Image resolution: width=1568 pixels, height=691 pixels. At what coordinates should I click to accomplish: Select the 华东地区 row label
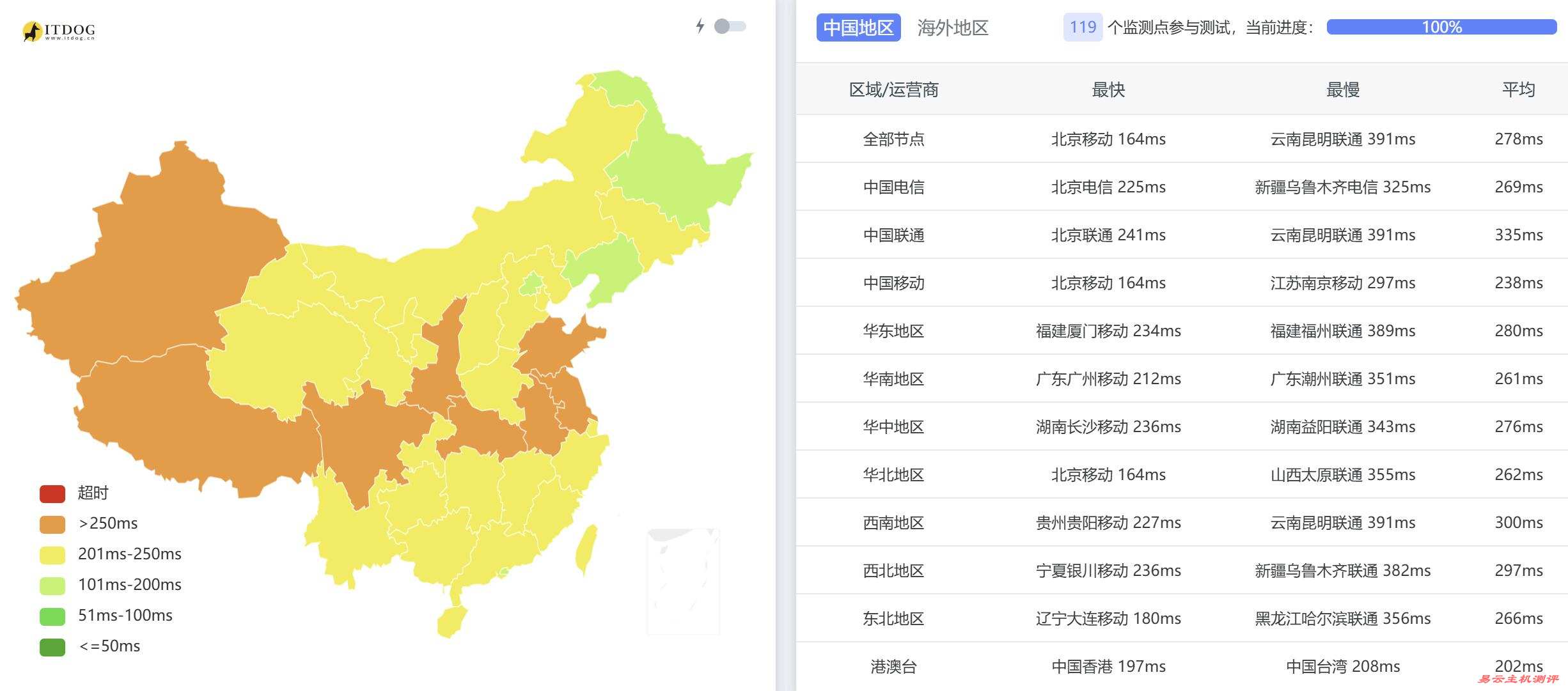pyautogui.click(x=893, y=330)
